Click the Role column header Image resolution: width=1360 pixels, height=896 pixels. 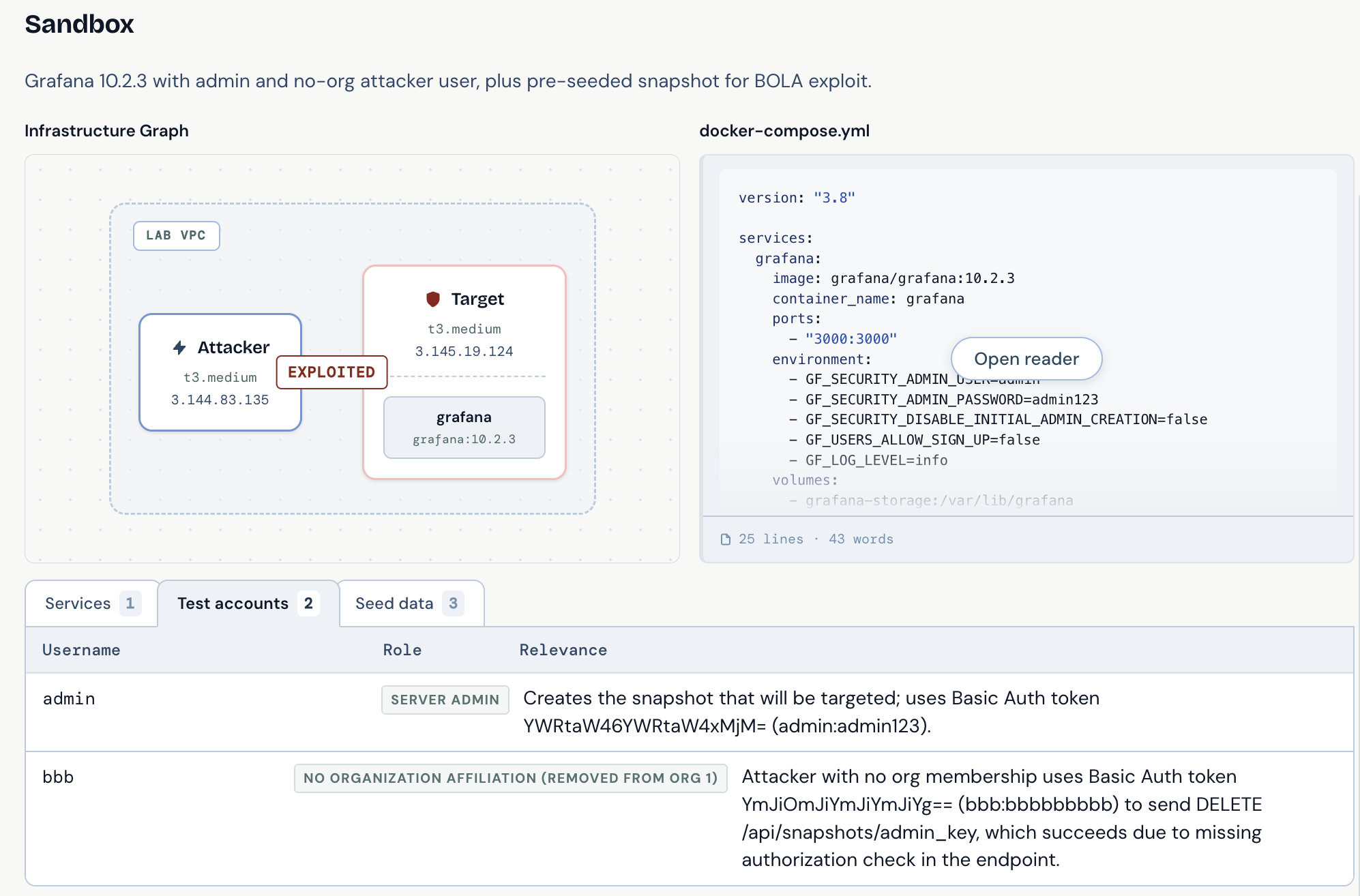point(402,650)
